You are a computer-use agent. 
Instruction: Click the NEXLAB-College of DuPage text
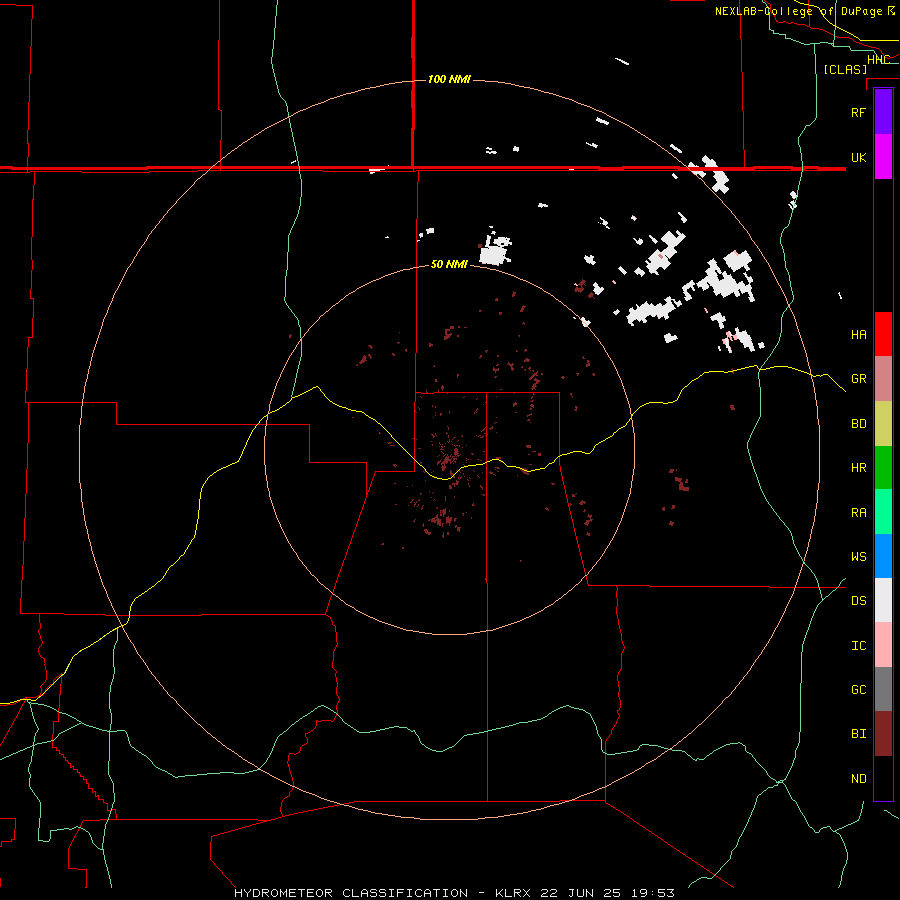click(x=798, y=11)
